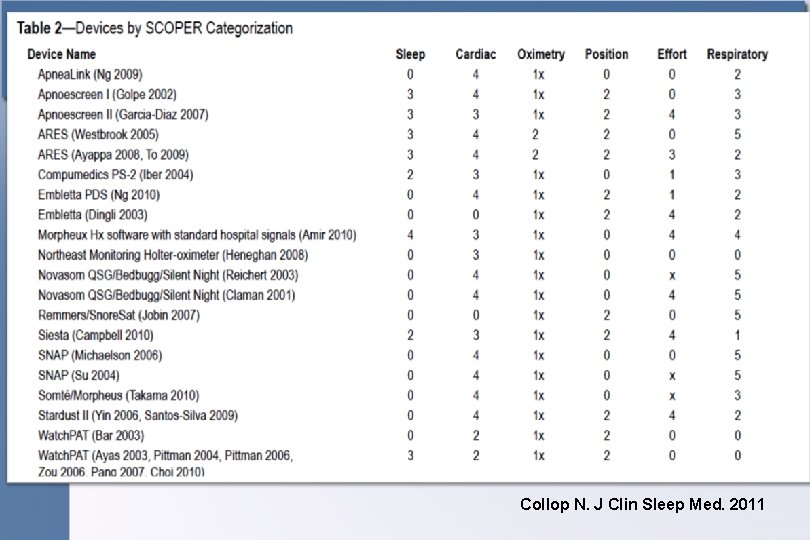
Task: Click Effort value 1 in Embletta PDS row
Action: click(x=672, y=195)
